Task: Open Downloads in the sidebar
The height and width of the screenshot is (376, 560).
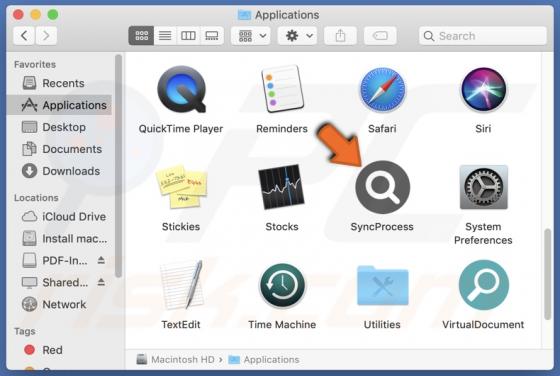Action: (x=60, y=171)
